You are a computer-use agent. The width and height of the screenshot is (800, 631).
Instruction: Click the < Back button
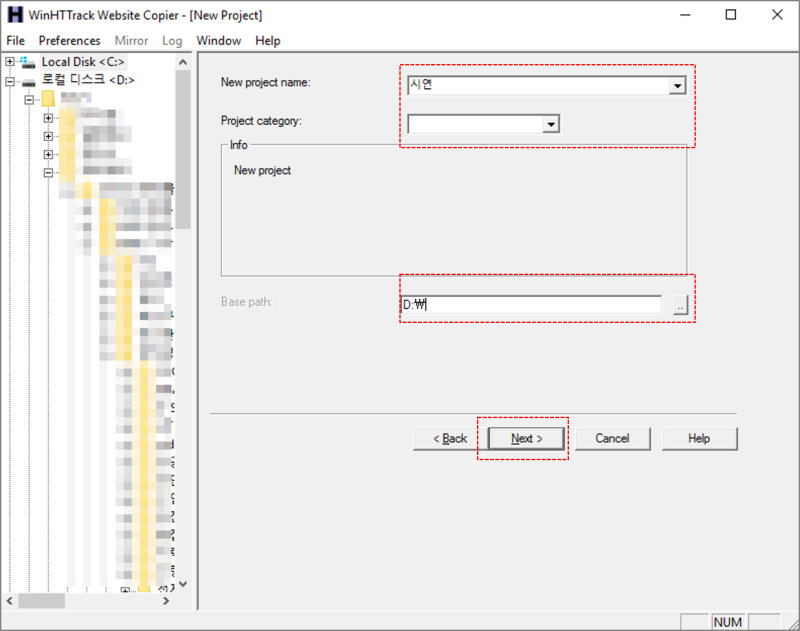pos(450,439)
